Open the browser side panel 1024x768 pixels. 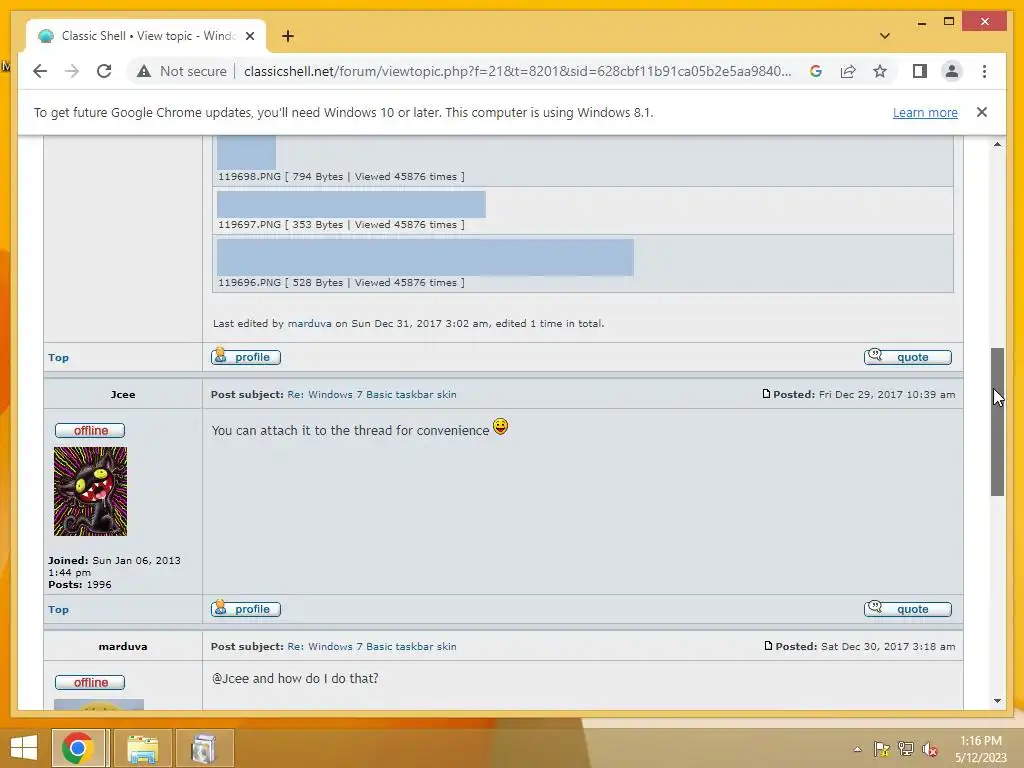[920, 71]
